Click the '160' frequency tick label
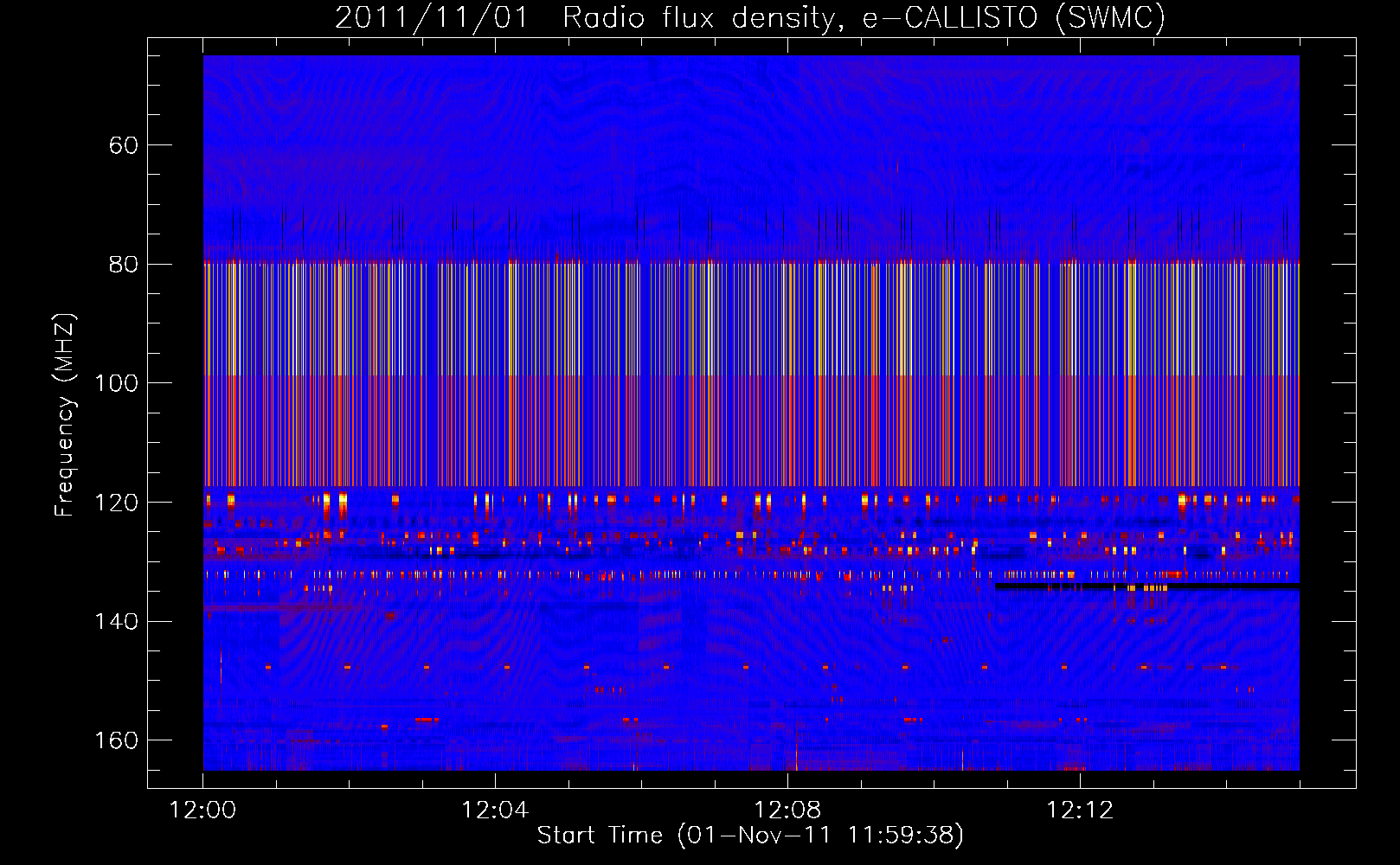Image resolution: width=1400 pixels, height=865 pixels. pos(116,740)
